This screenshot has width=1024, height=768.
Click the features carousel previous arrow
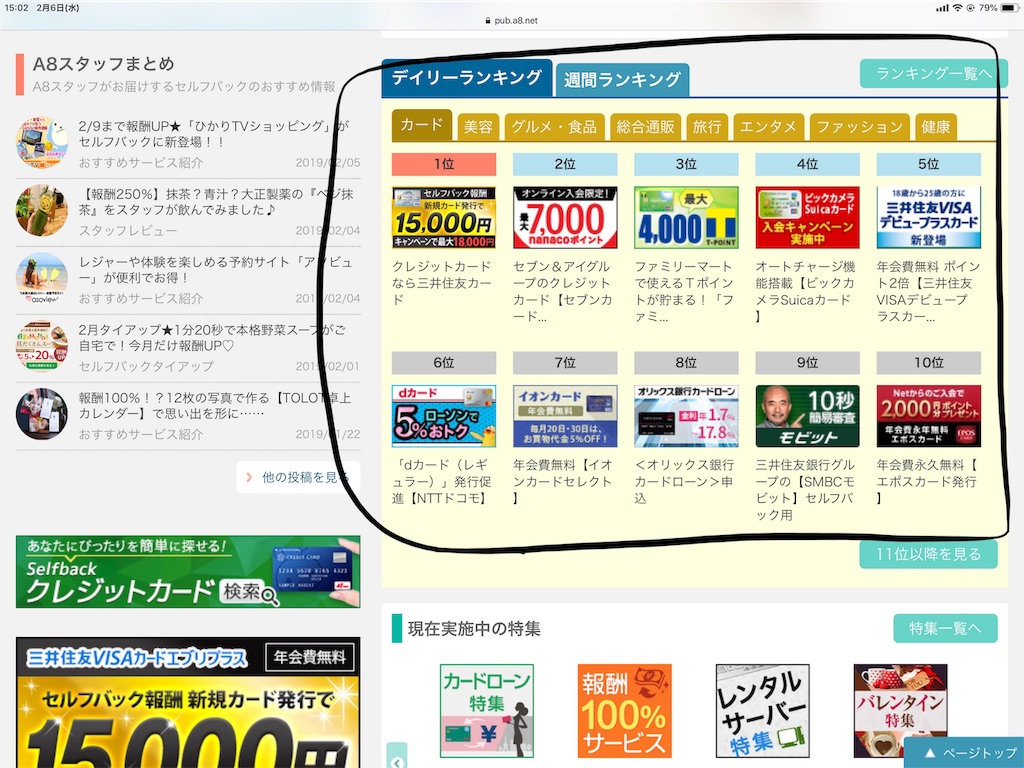tap(397, 757)
